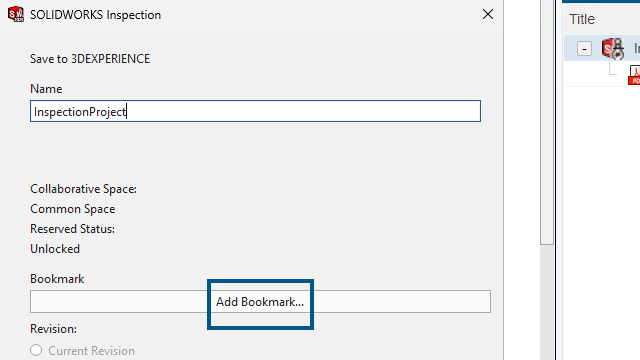Click the Bookmark field label
640x360 pixels.
(x=57, y=279)
